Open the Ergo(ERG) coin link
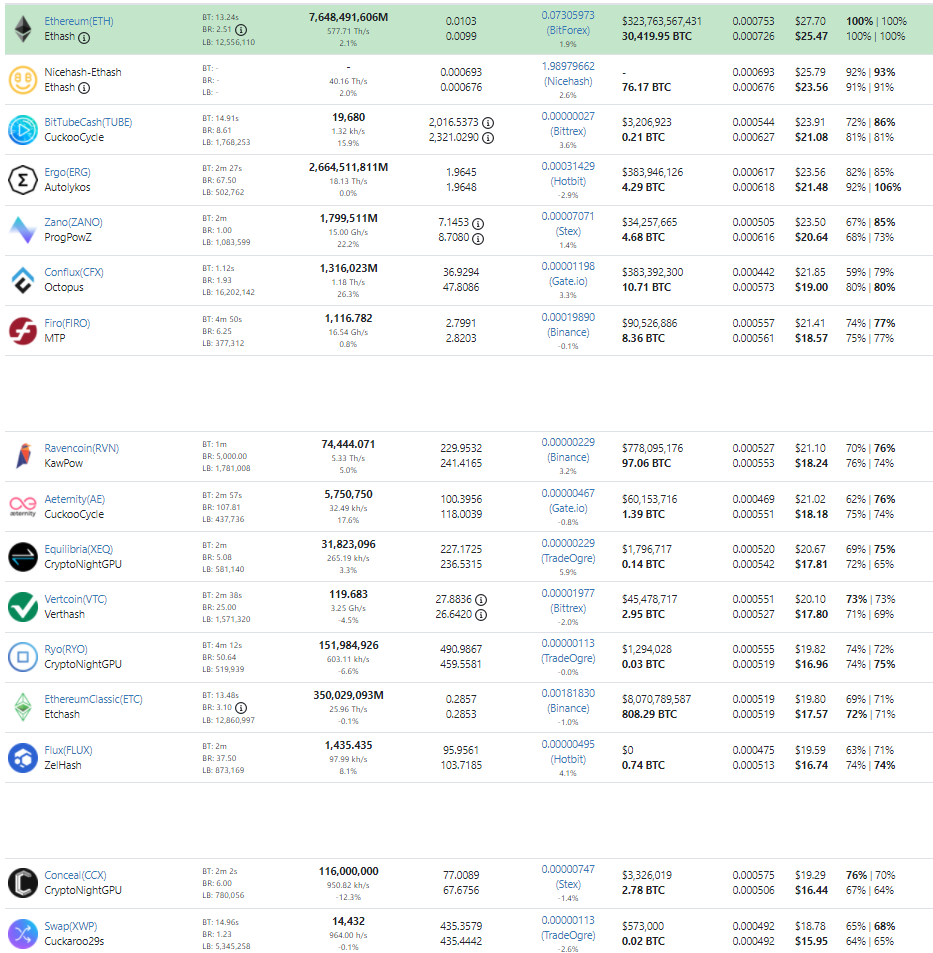Image resolution: width=933 pixels, height=953 pixels. [67, 172]
